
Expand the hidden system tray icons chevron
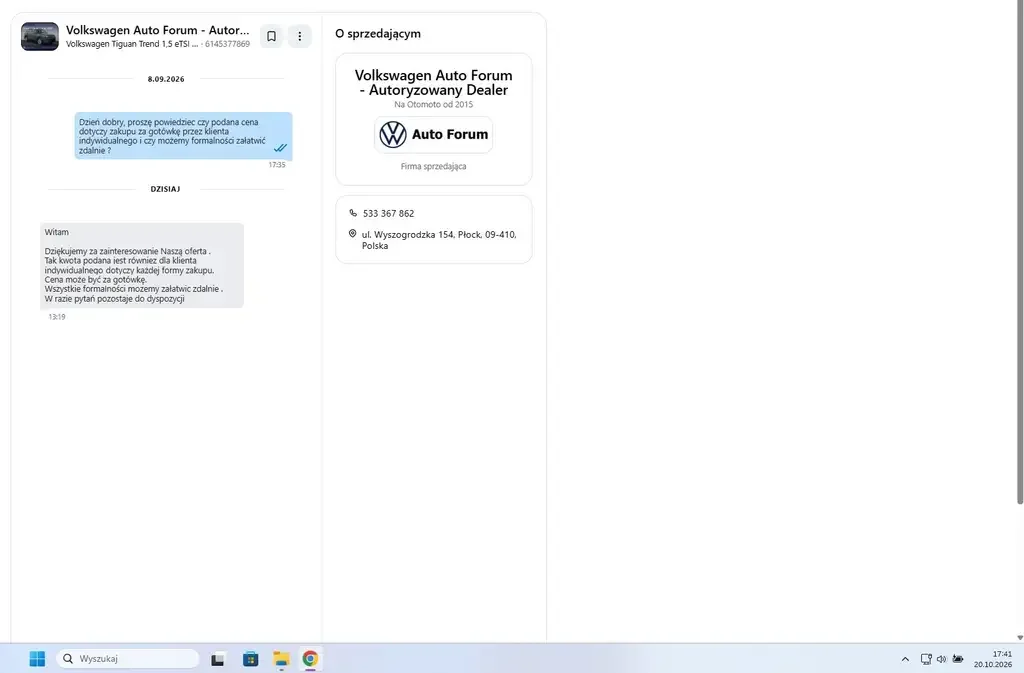click(905, 659)
